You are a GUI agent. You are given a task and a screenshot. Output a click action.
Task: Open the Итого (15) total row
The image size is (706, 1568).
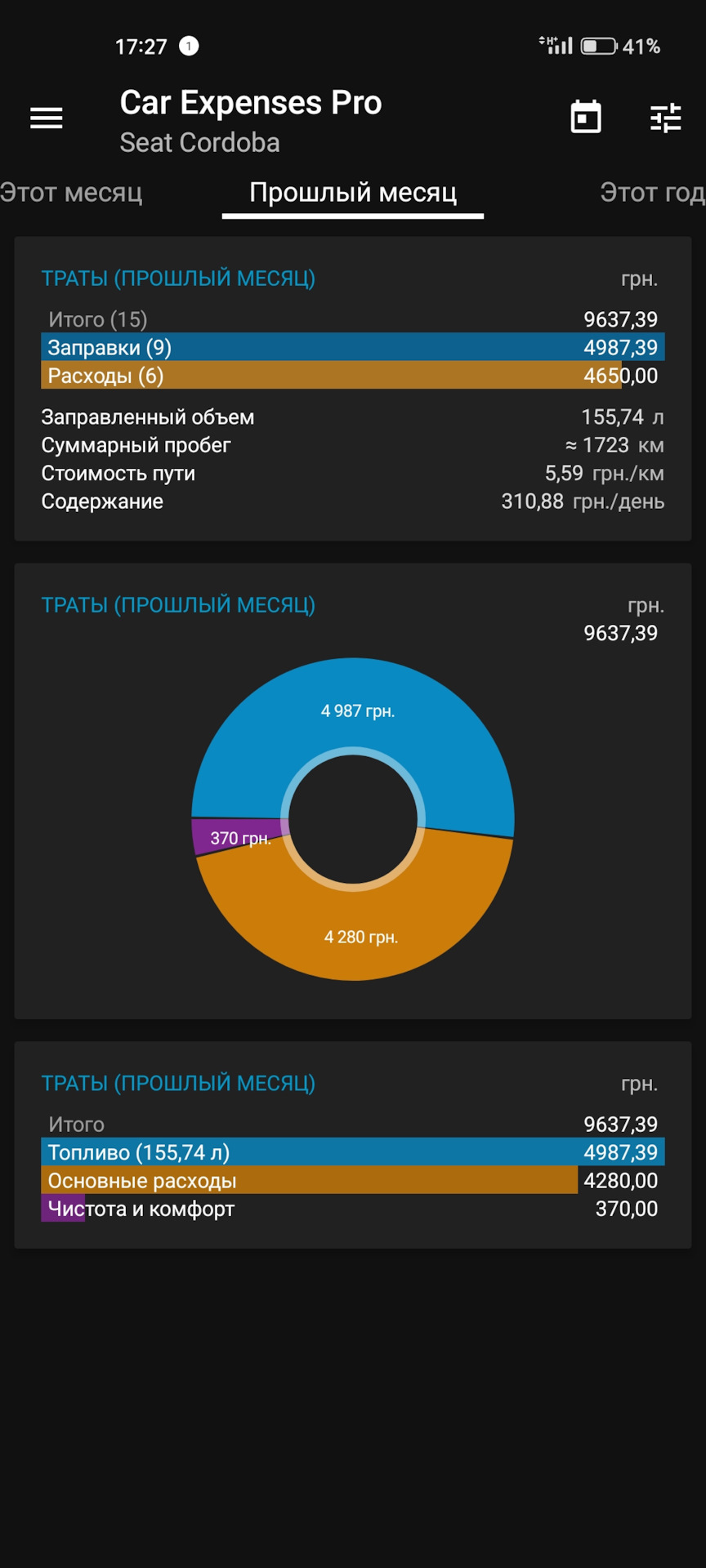coord(353,319)
